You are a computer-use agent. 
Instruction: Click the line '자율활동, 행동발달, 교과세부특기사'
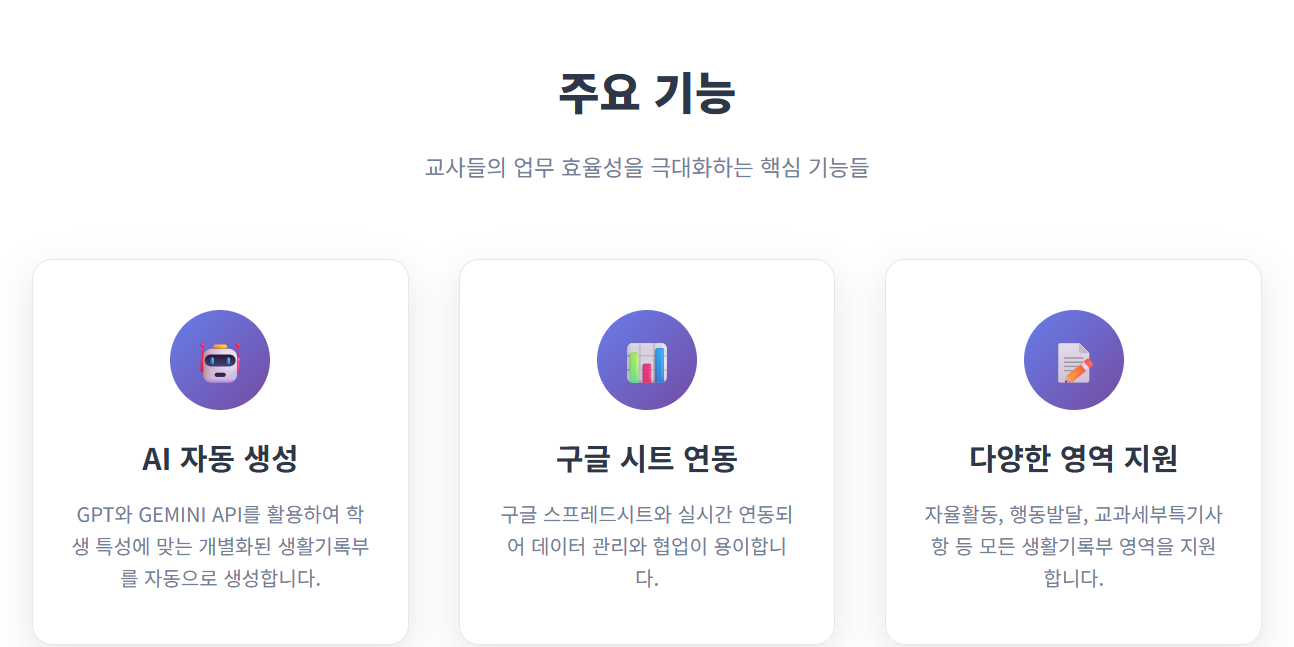[1074, 515]
